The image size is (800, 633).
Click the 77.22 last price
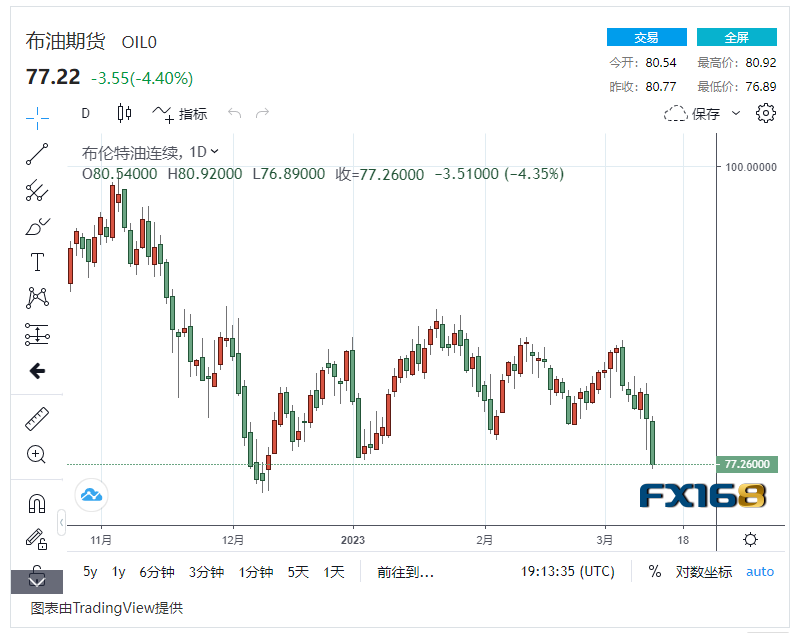pyautogui.click(x=53, y=78)
